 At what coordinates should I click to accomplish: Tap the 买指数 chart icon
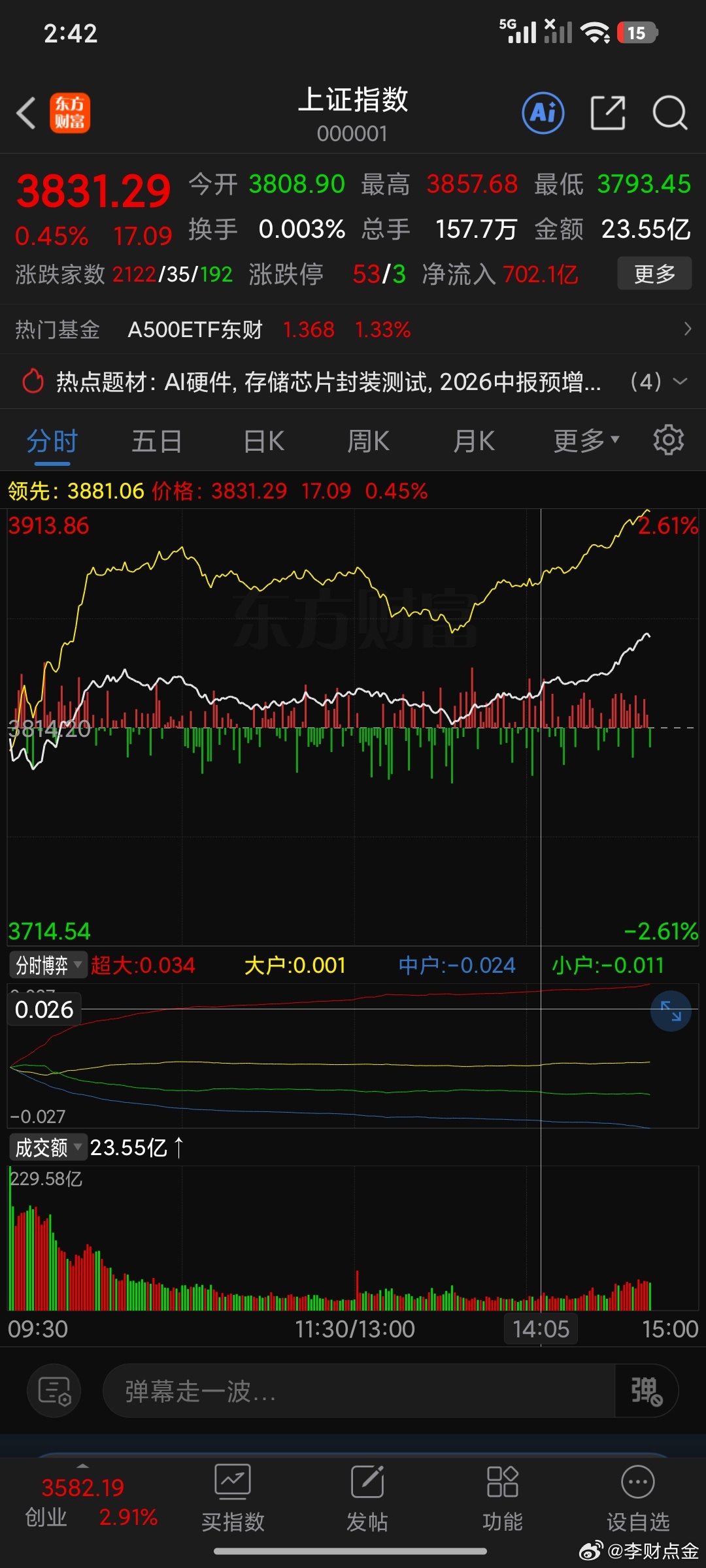(233, 1482)
